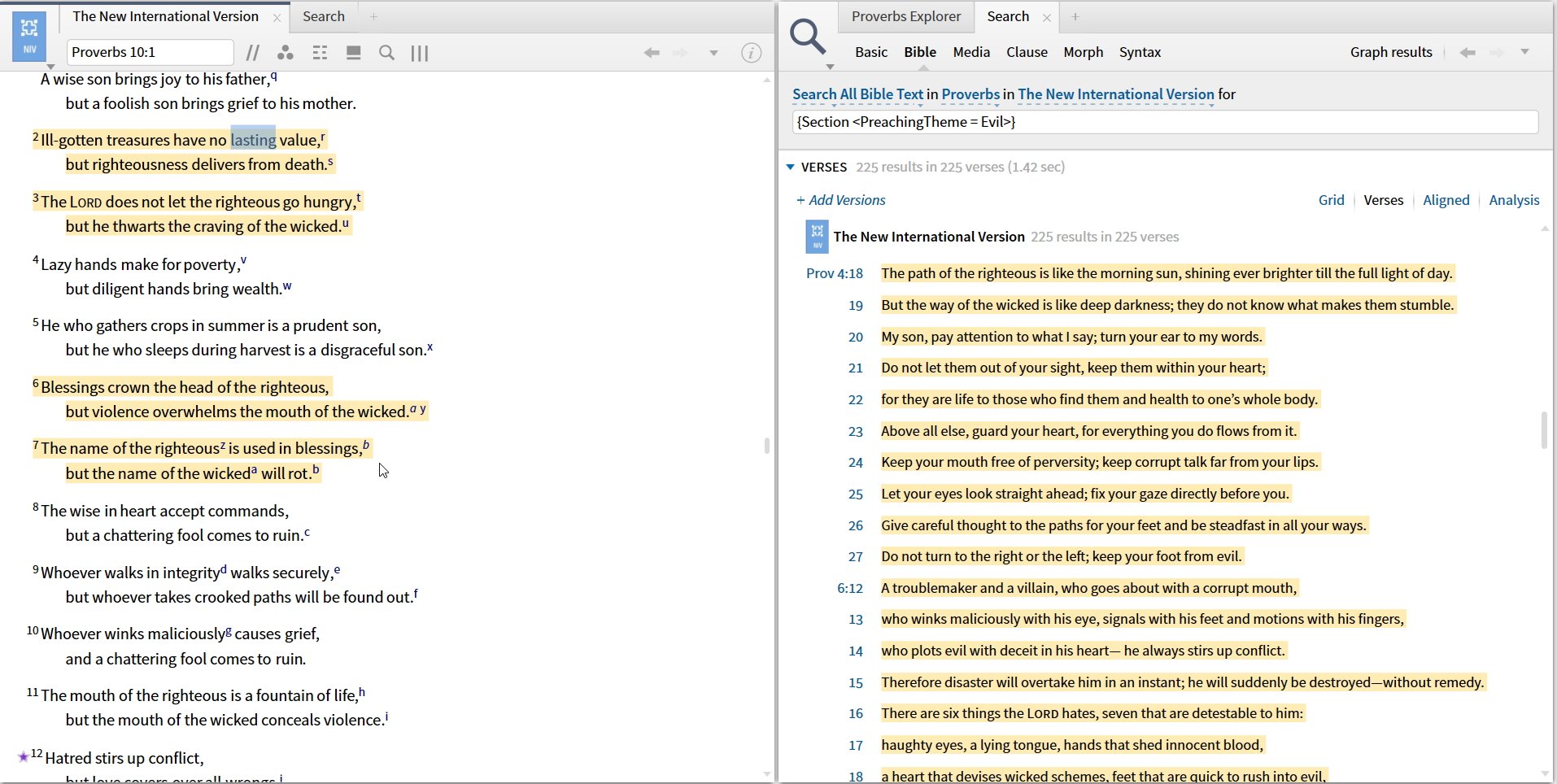Switch results to Verses view

tap(1383, 200)
